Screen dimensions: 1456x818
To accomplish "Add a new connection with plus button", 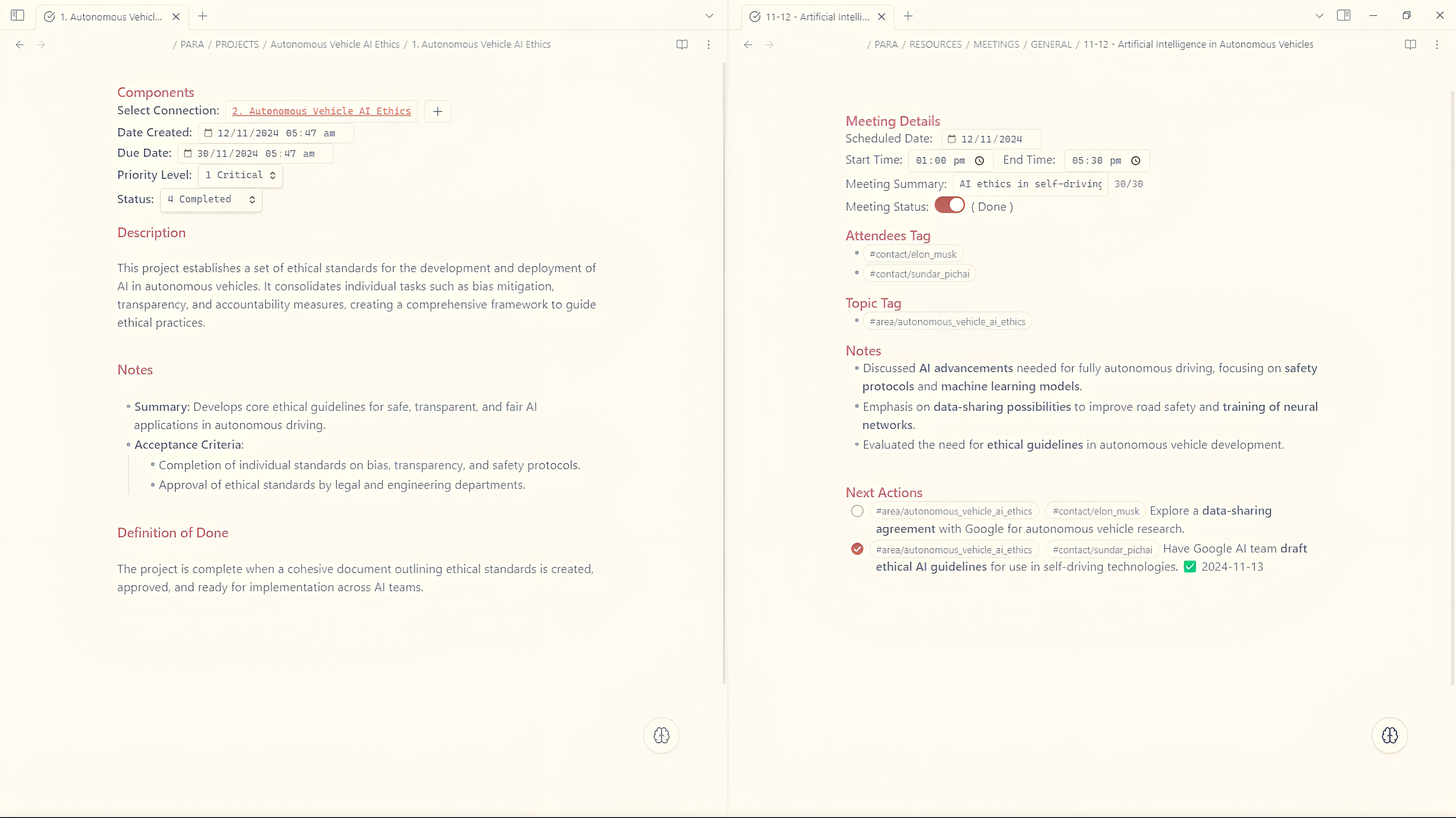I will 438,111.
